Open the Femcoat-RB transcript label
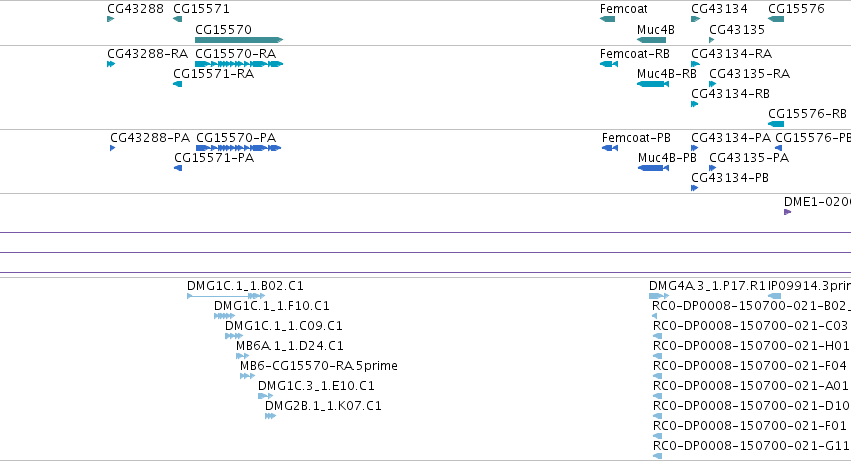Viewport: 851px width, 461px height. coord(634,54)
